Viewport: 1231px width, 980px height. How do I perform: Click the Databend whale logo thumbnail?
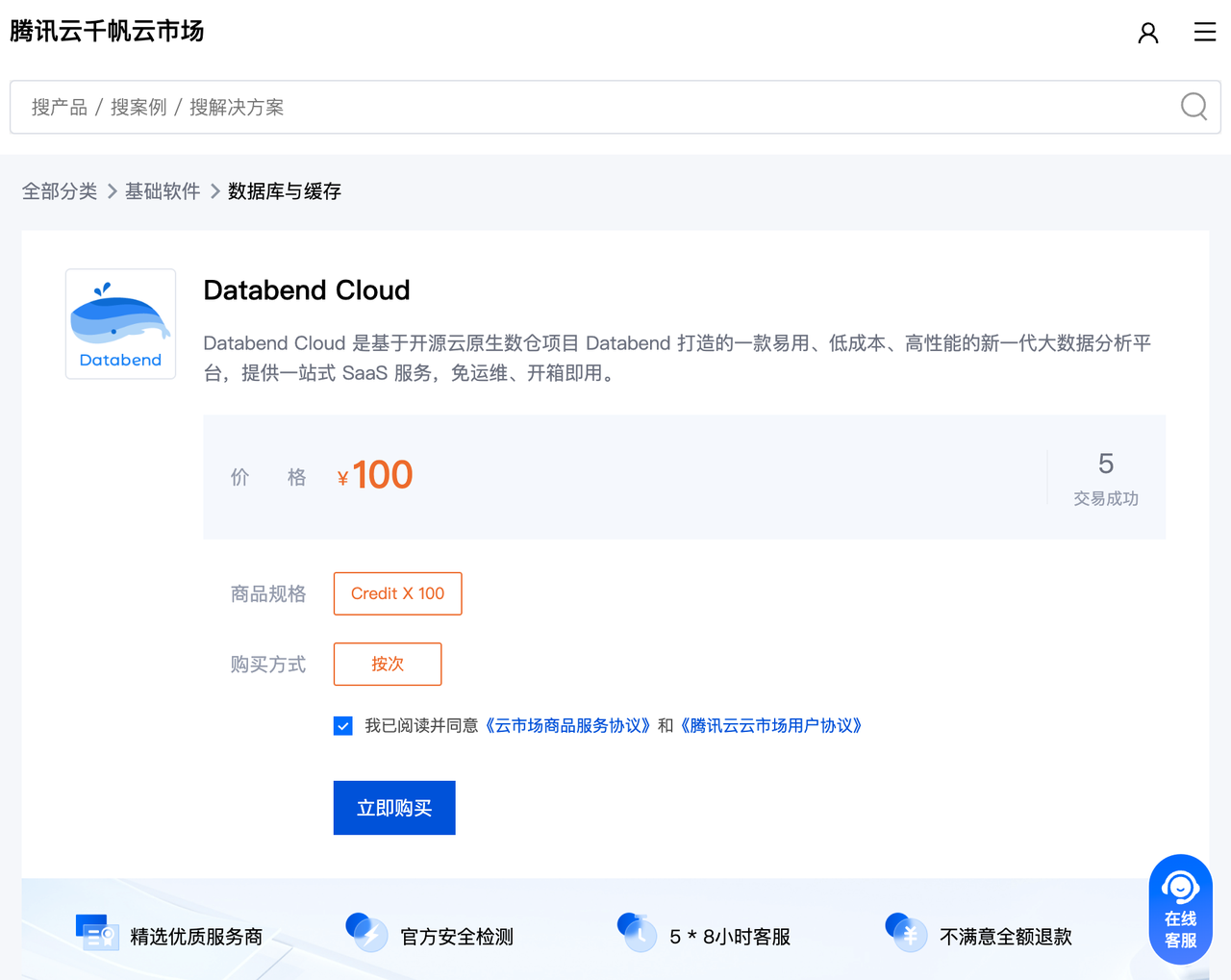120,323
